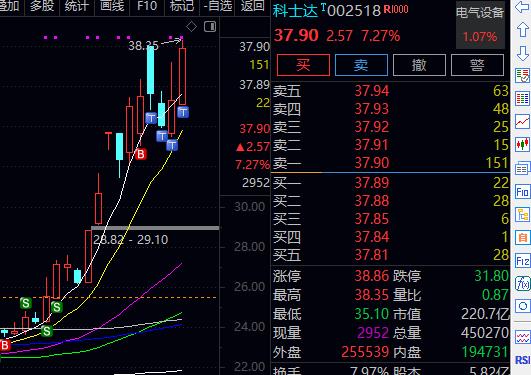The height and width of the screenshot is (375, 531).
Task: Select the 电气设备 sector box
Action: tap(480, 25)
